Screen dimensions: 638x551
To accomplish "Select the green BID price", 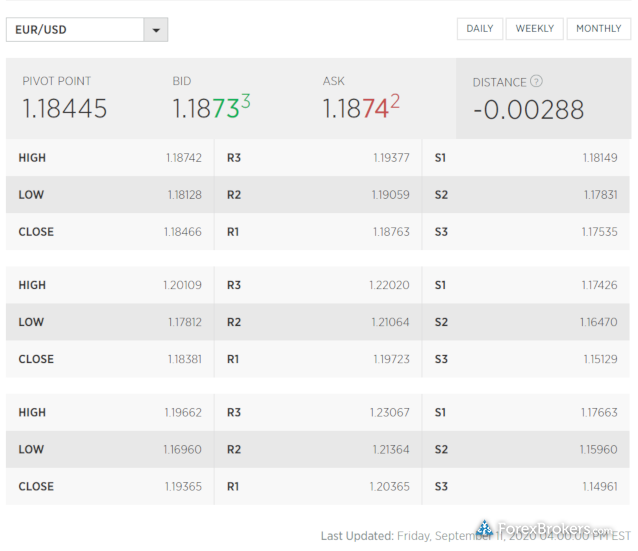I will coord(211,108).
